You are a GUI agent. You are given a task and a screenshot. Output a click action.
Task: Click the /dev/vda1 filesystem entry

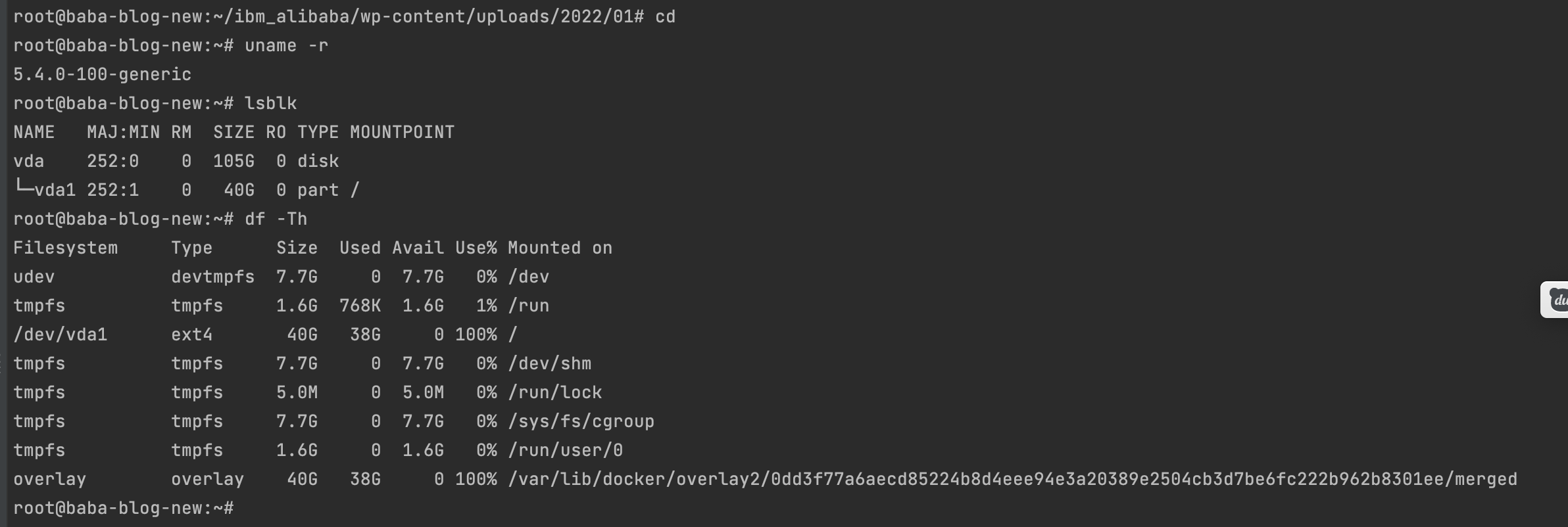(x=61, y=334)
